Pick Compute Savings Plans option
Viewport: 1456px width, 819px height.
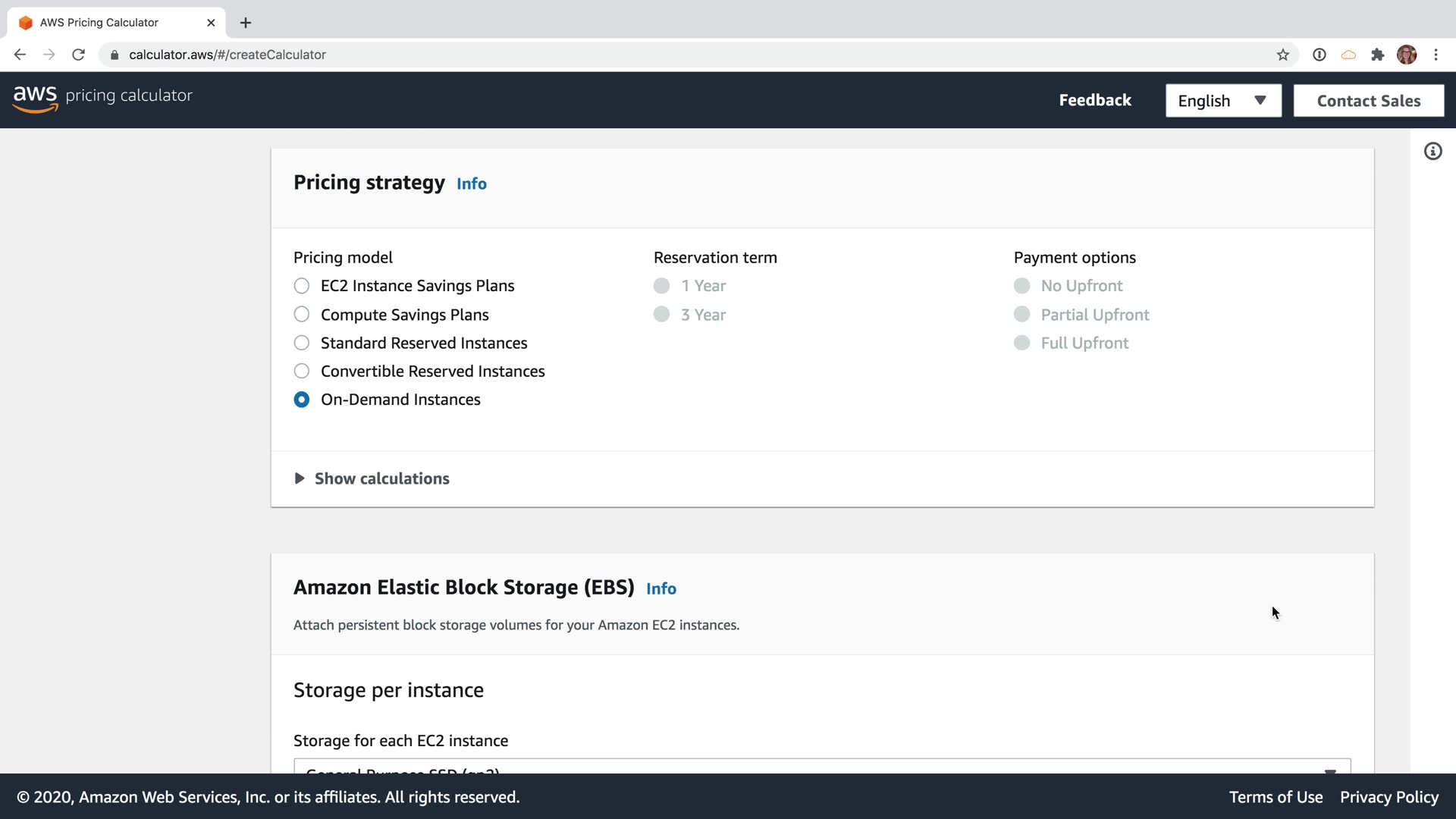[x=302, y=315]
